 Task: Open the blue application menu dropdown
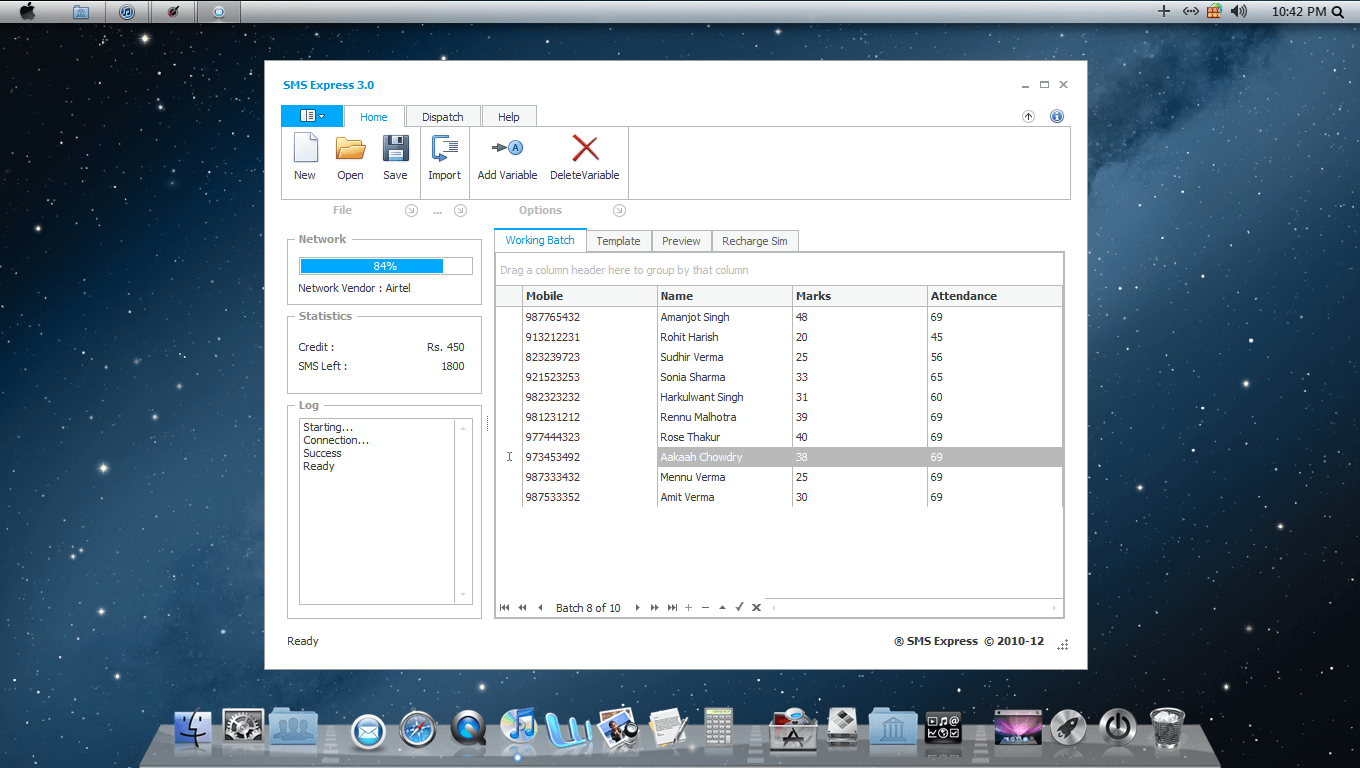pyautogui.click(x=312, y=116)
